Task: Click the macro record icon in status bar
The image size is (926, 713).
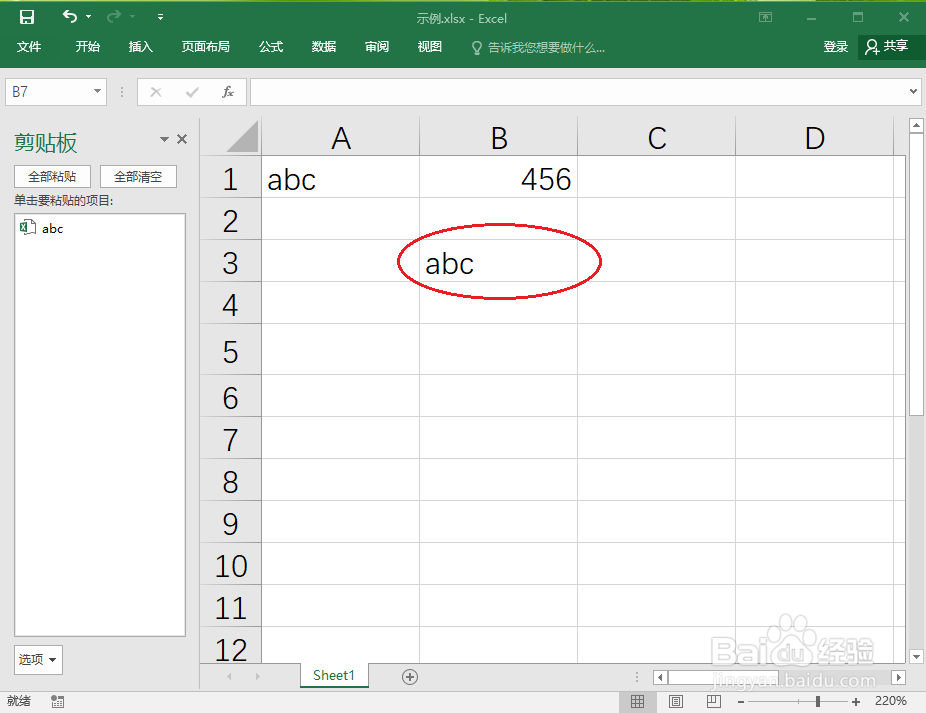Action: [x=57, y=701]
